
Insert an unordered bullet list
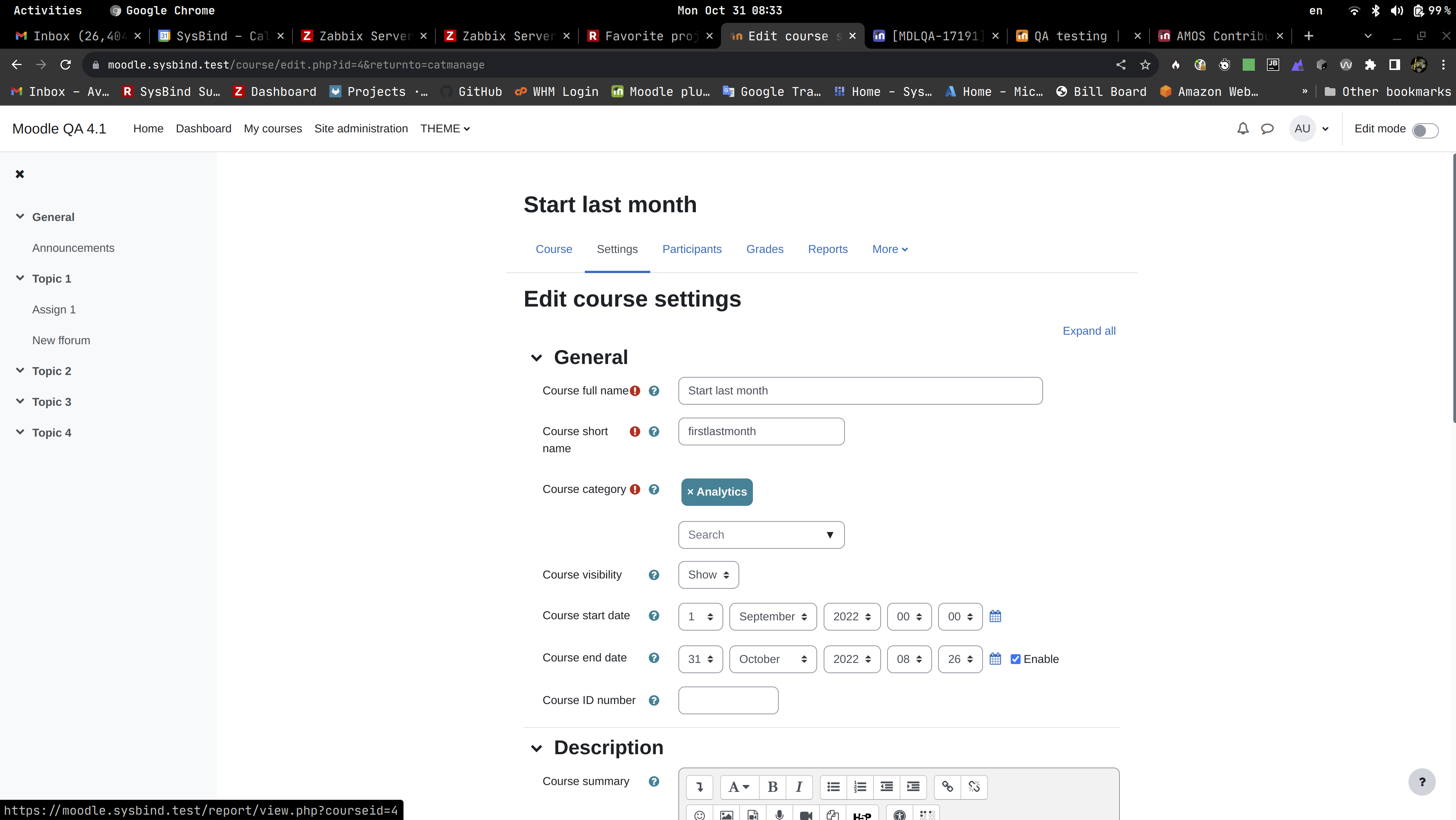click(833, 787)
